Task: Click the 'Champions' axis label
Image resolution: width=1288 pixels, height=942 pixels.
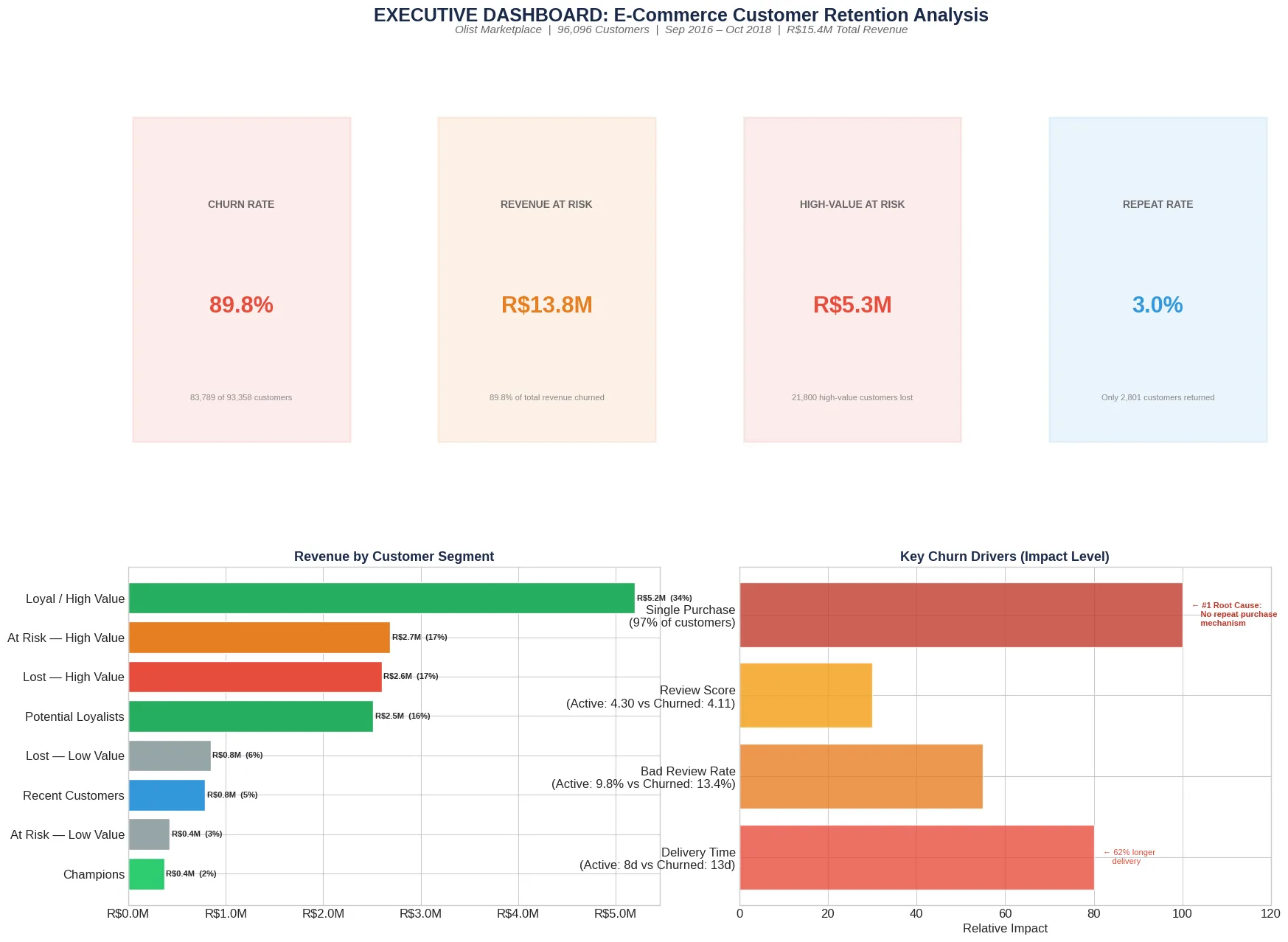Action: pyautogui.click(x=94, y=874)
